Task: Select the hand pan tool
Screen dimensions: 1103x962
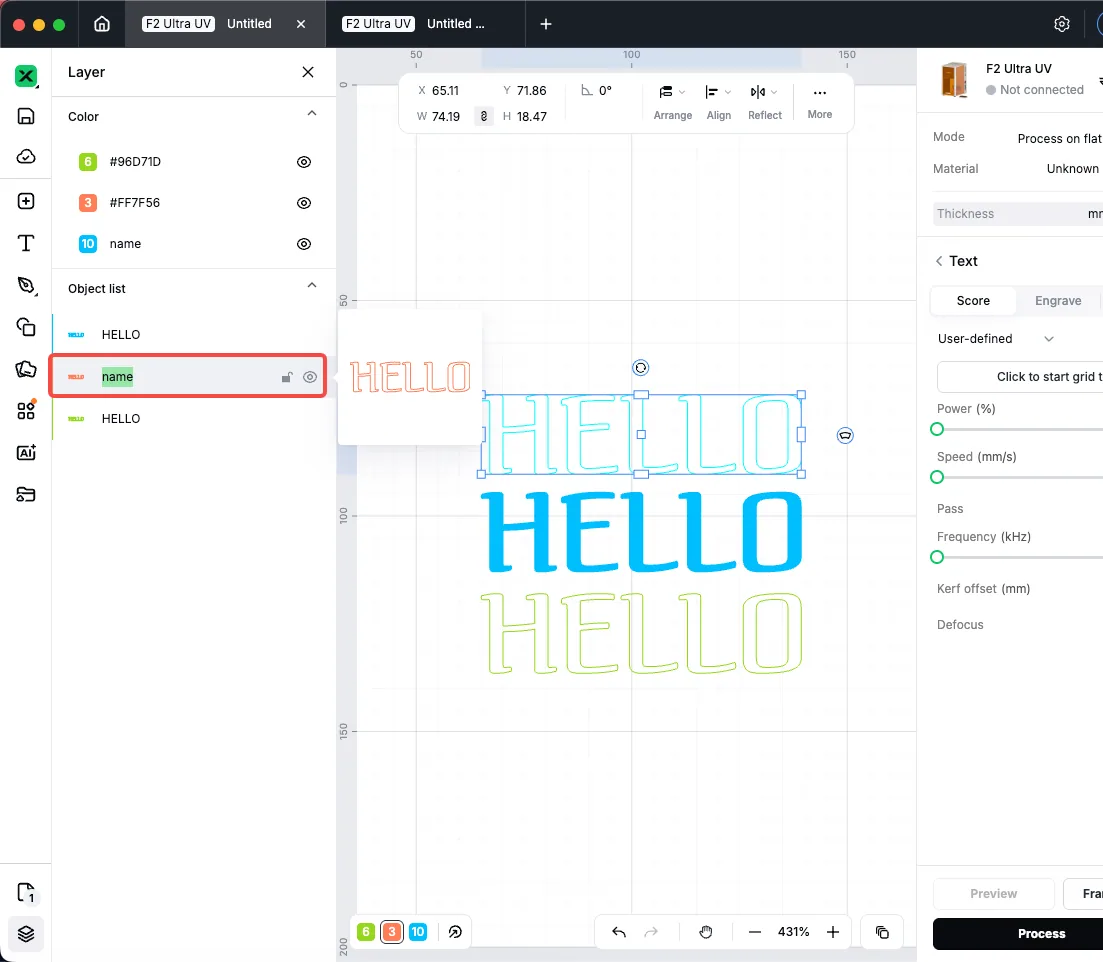Action: (706, 932)
